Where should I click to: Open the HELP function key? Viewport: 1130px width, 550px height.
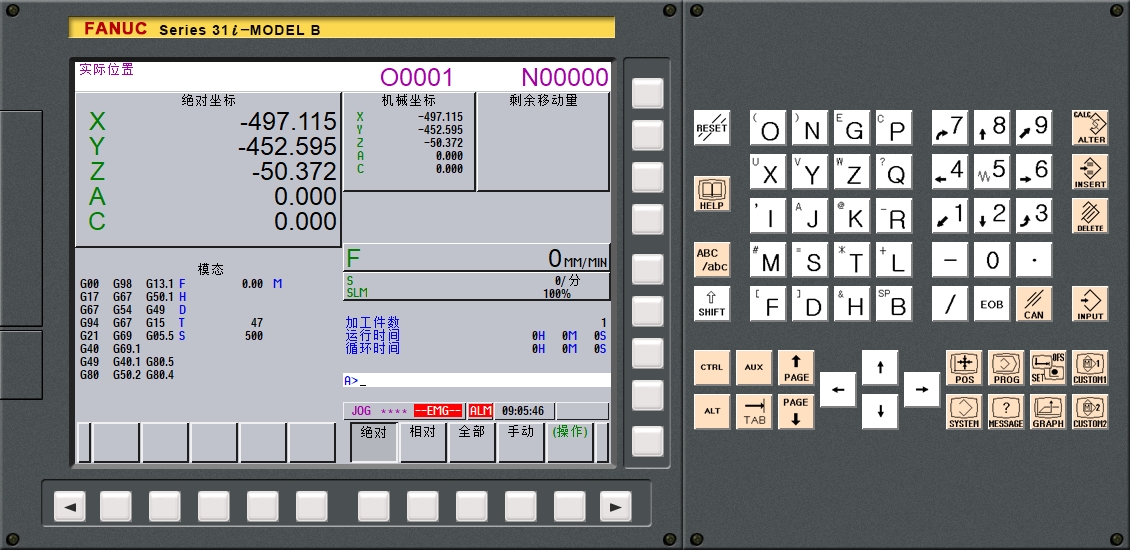(x=712, y=193)
